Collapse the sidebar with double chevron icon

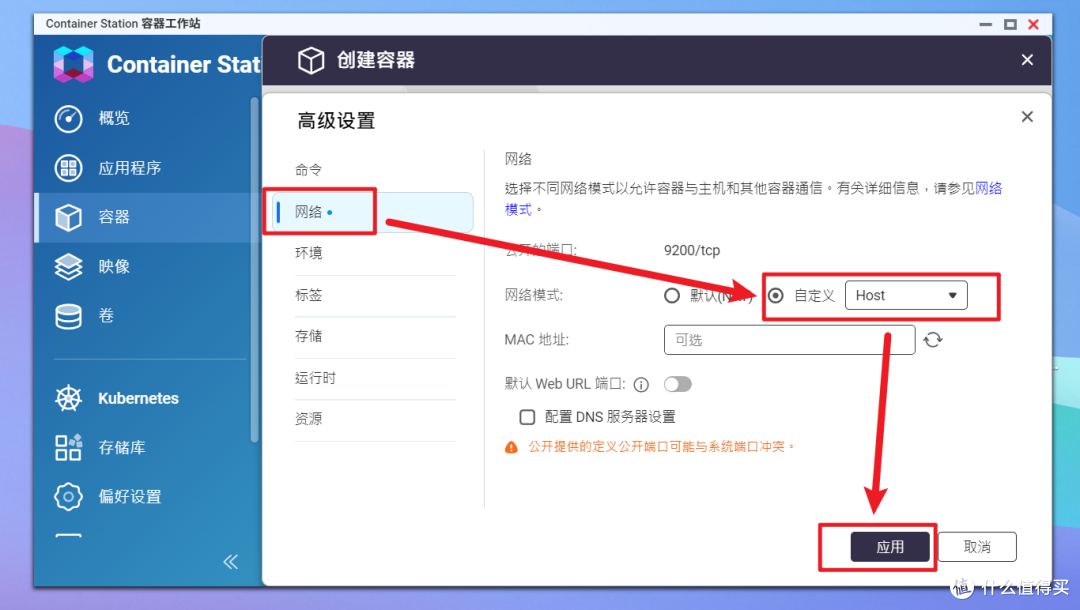pyautogui.click(x=231, y=562)
